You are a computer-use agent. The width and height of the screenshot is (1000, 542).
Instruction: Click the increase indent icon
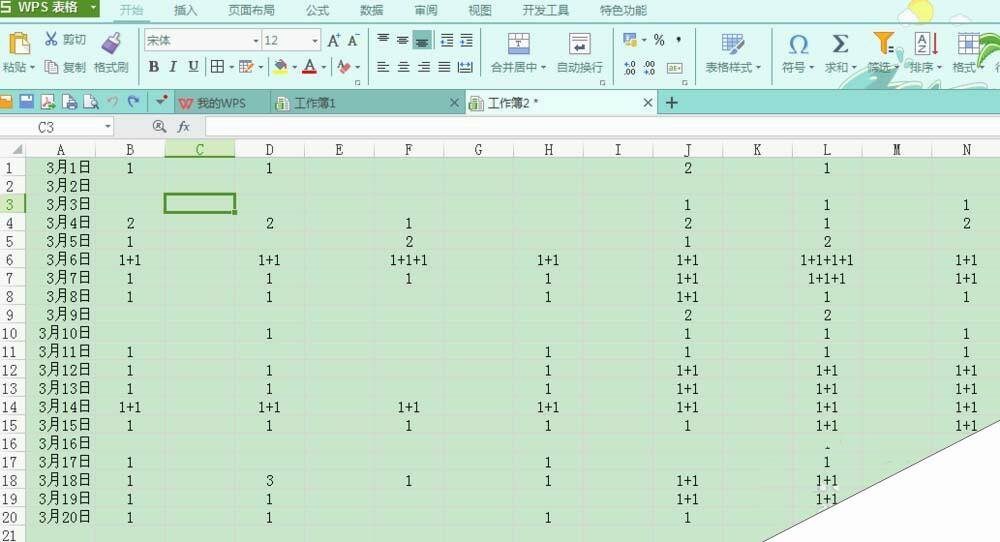[x=467, y=40]
